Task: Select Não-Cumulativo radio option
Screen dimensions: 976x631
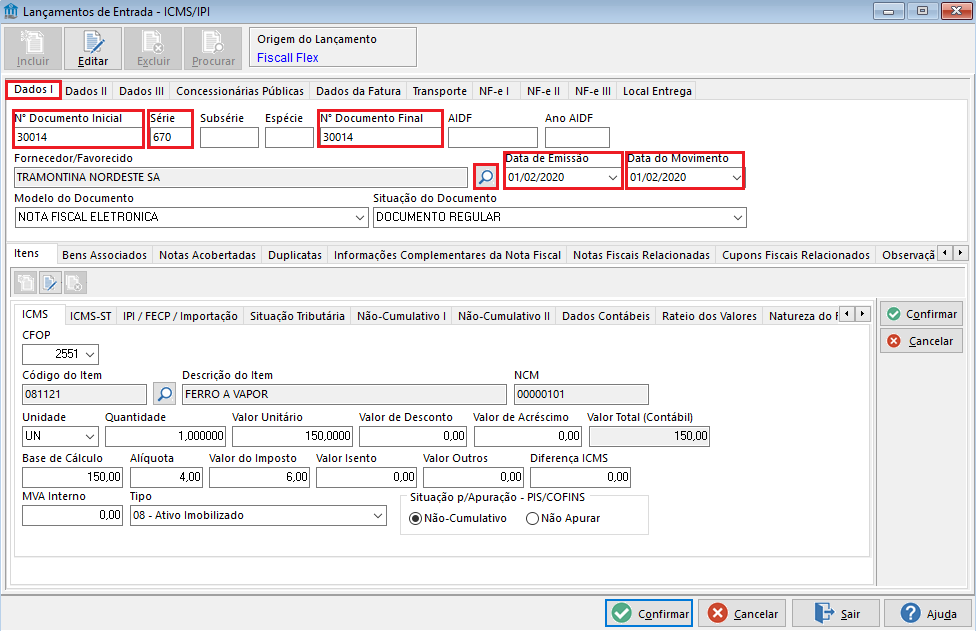Action: coord(415,518)
